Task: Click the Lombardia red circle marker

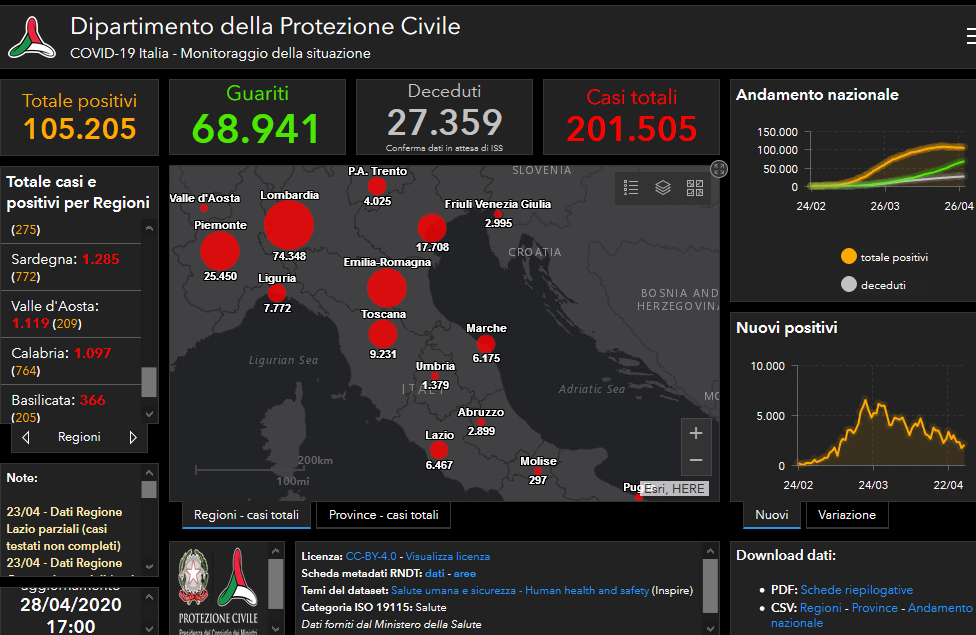Action: pyautogui.click(x=288, y=224)
